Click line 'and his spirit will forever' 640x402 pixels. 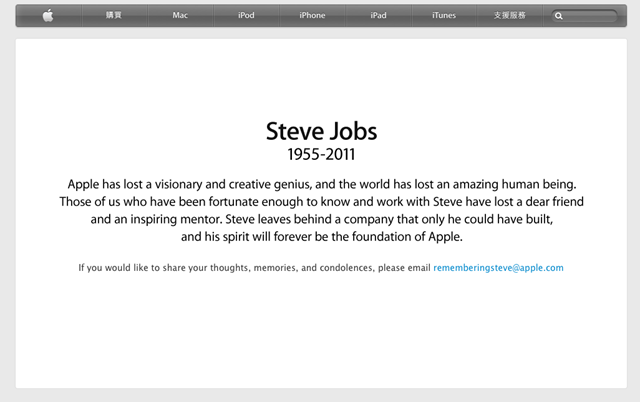[x=322, y=237]
